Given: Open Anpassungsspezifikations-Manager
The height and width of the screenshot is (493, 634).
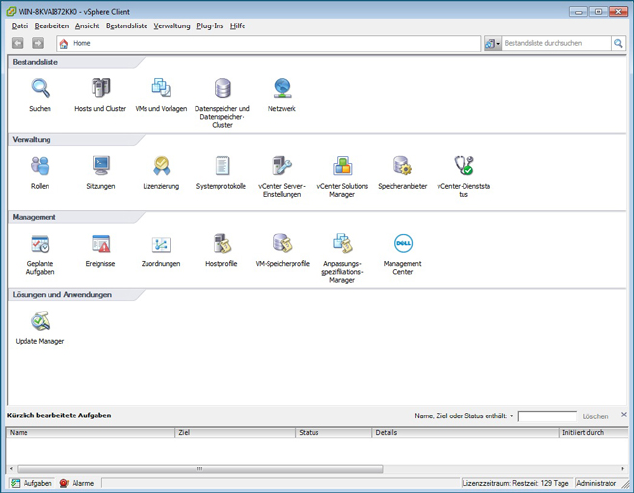Looking at the screenshot, I should [342, 243].
